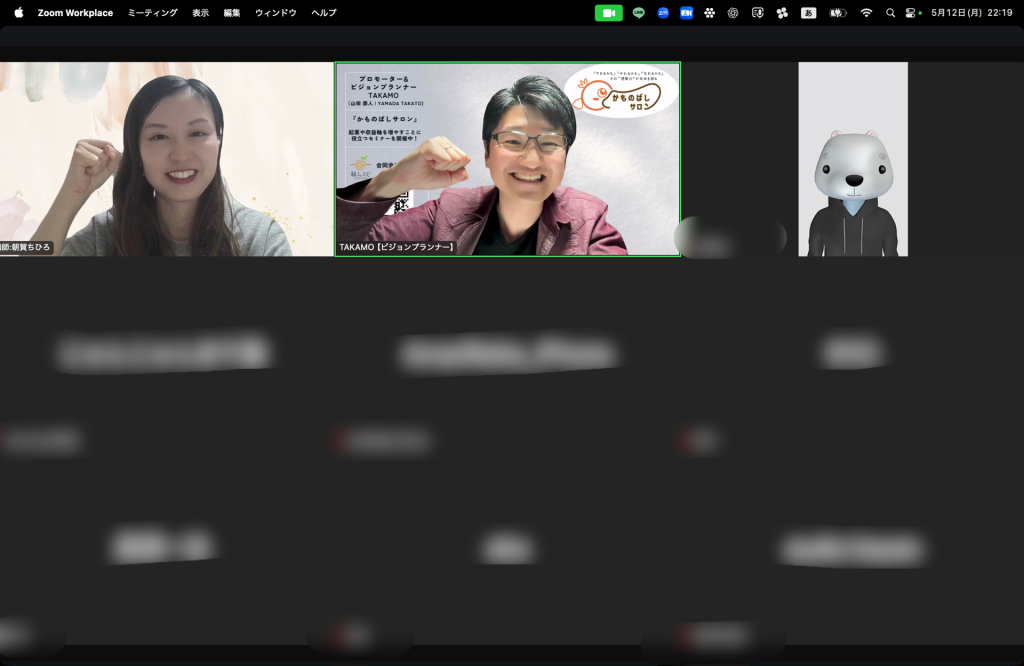Open Control Center toggles icon
Viewport: 1024px width, 666px height.
coord(912,13)
